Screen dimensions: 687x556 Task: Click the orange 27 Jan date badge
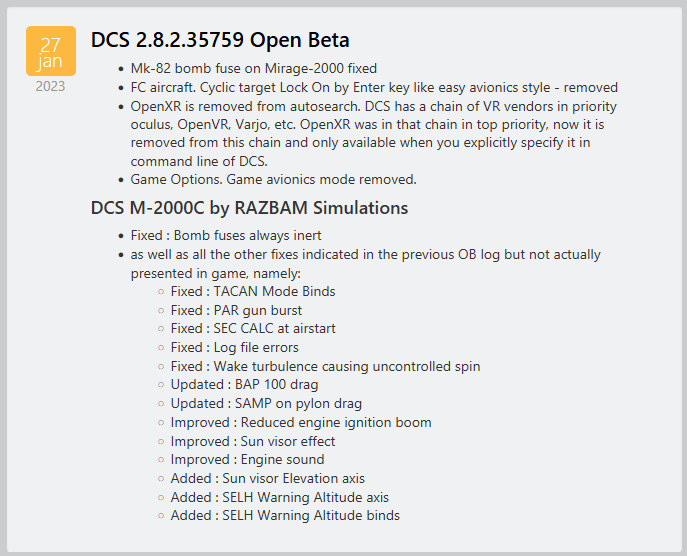coord(51,51)
